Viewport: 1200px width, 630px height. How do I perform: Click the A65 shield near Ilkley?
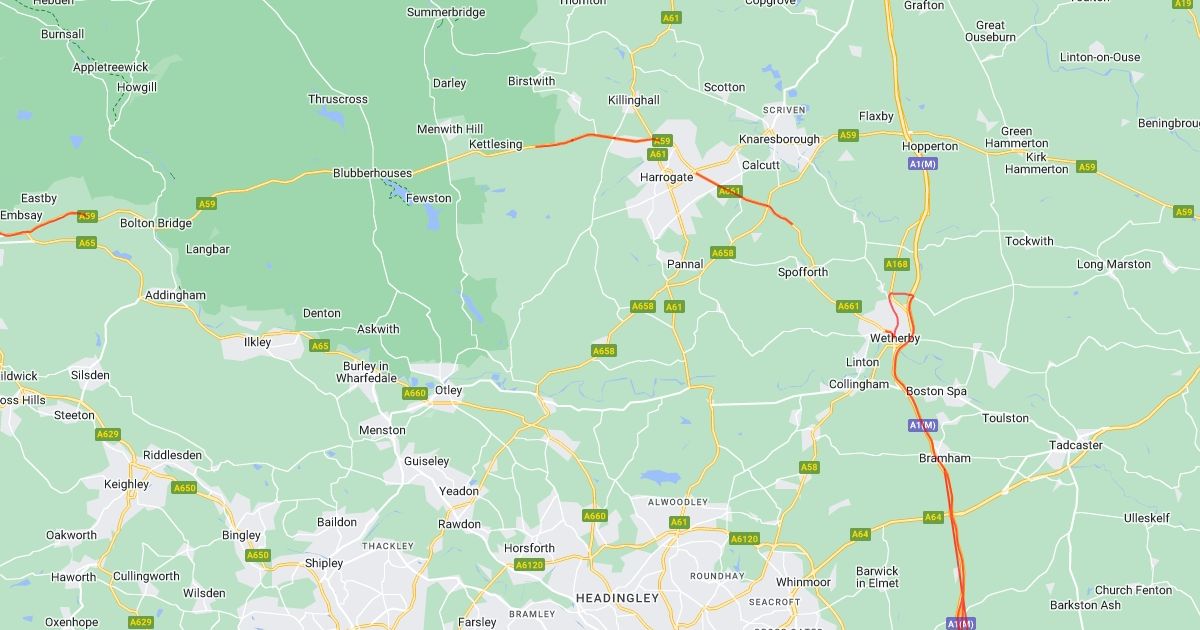coord(320,346)
